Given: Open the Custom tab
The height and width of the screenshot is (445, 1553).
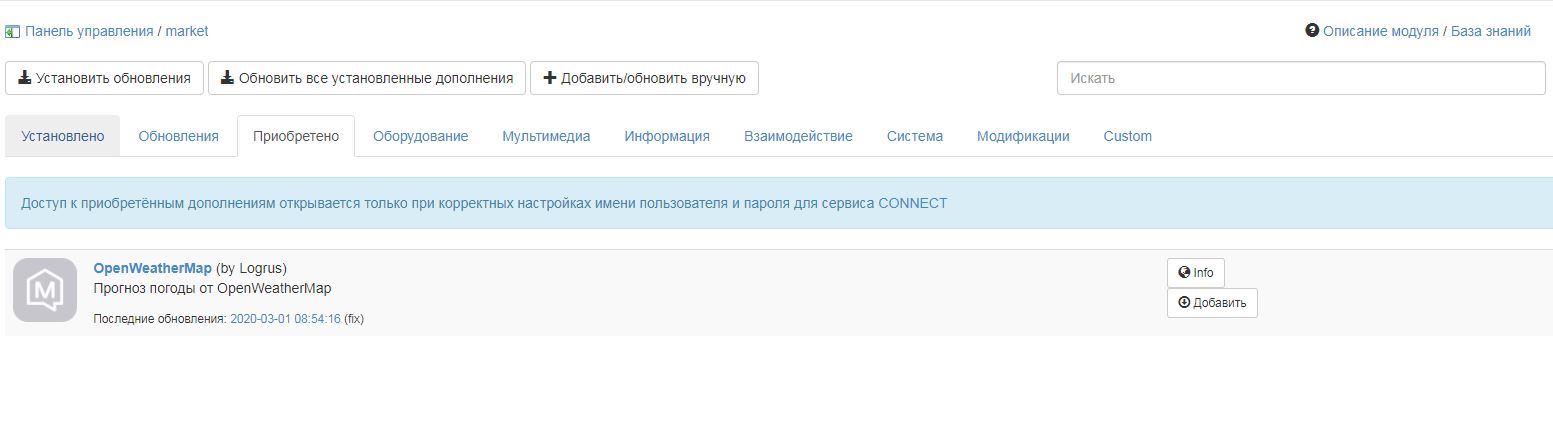Looking at the screenshot, I should click(x=1127, y=136).
